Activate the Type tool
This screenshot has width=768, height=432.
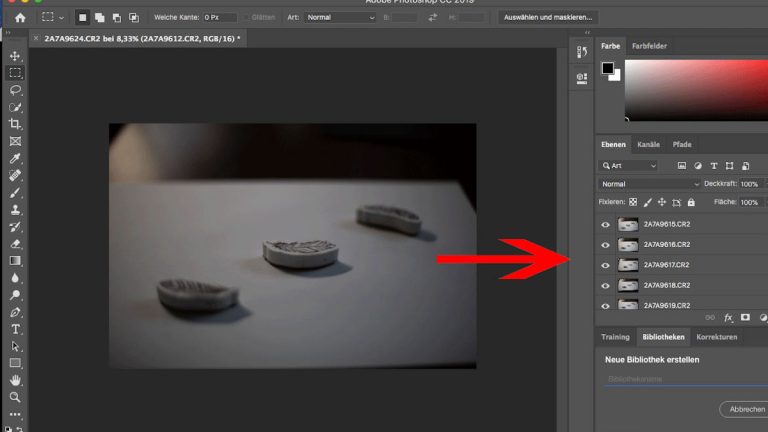coord(15,329)
